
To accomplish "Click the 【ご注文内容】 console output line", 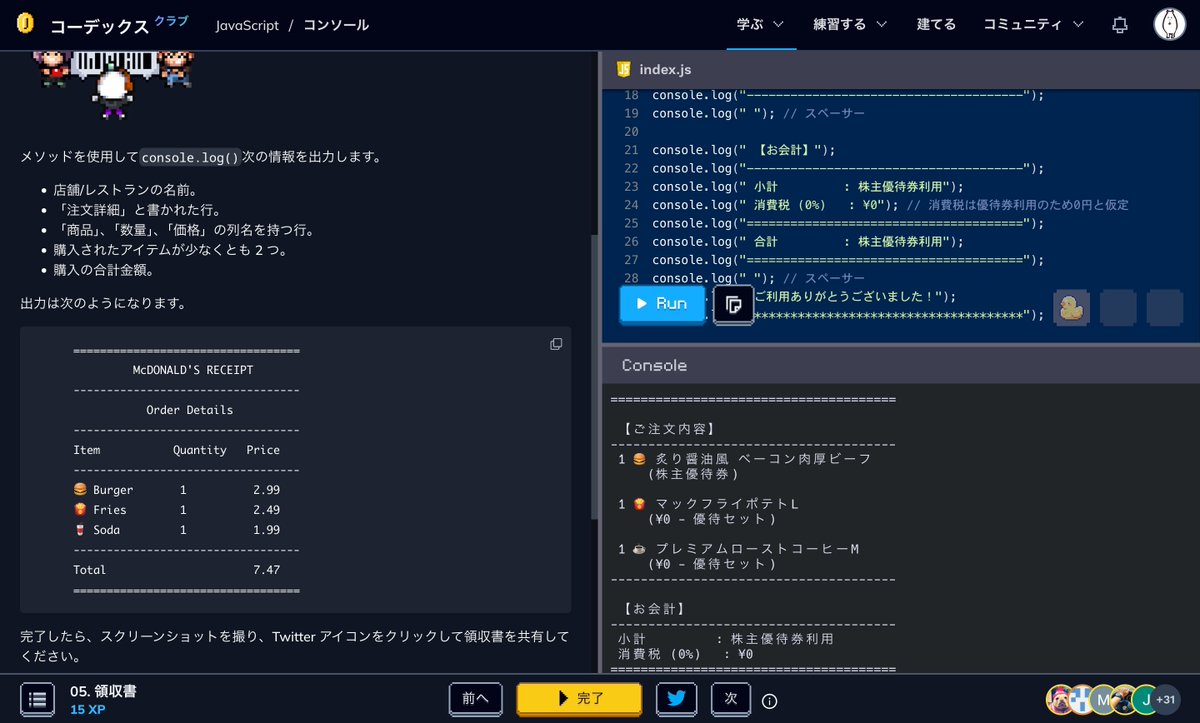I will [667, 429].
